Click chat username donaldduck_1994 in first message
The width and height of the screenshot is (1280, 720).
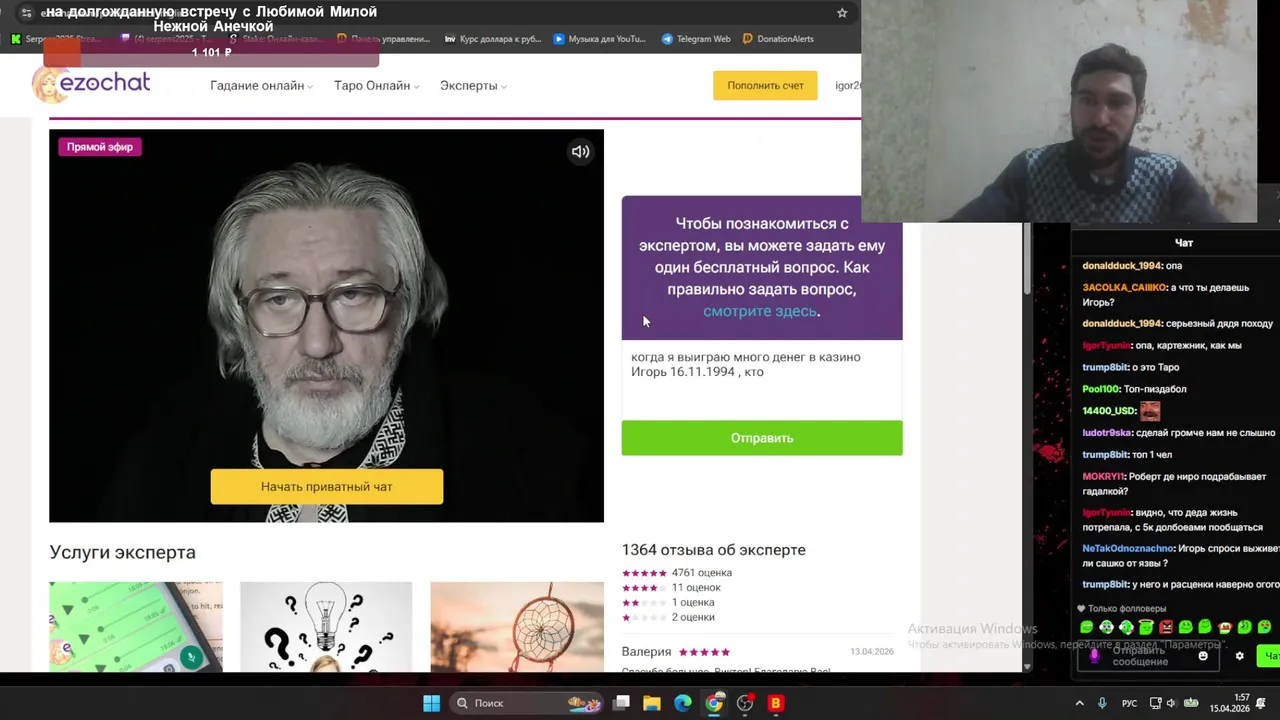coord(1122,266)
